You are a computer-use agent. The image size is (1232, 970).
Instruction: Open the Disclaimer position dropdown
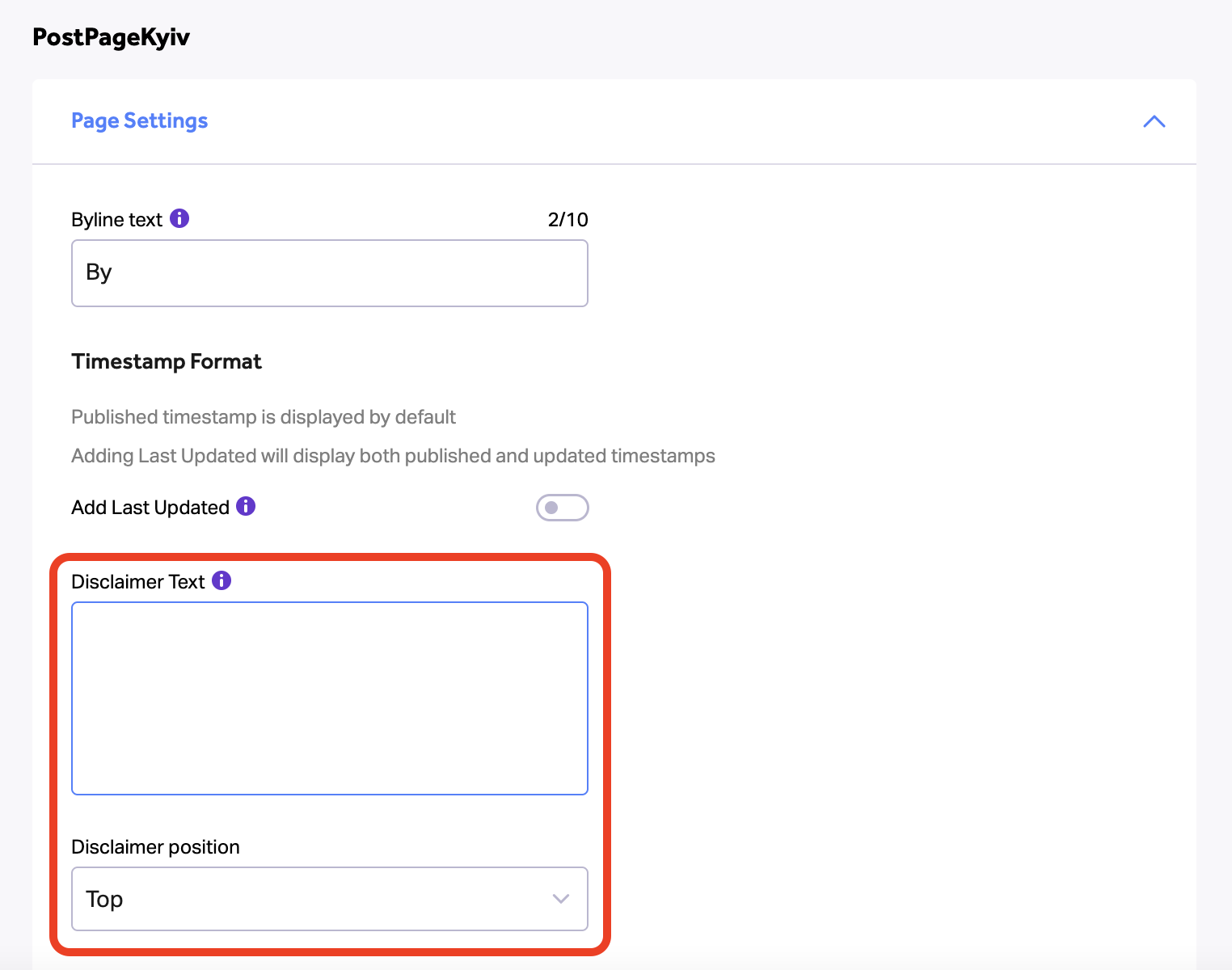click(x=330, y=899)
